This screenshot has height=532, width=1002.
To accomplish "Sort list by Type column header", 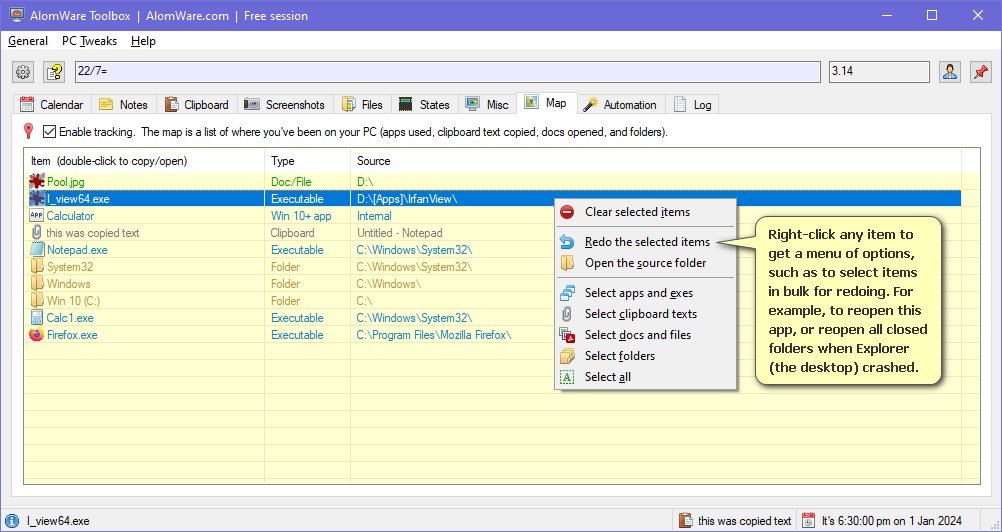I will pos(283,161).
